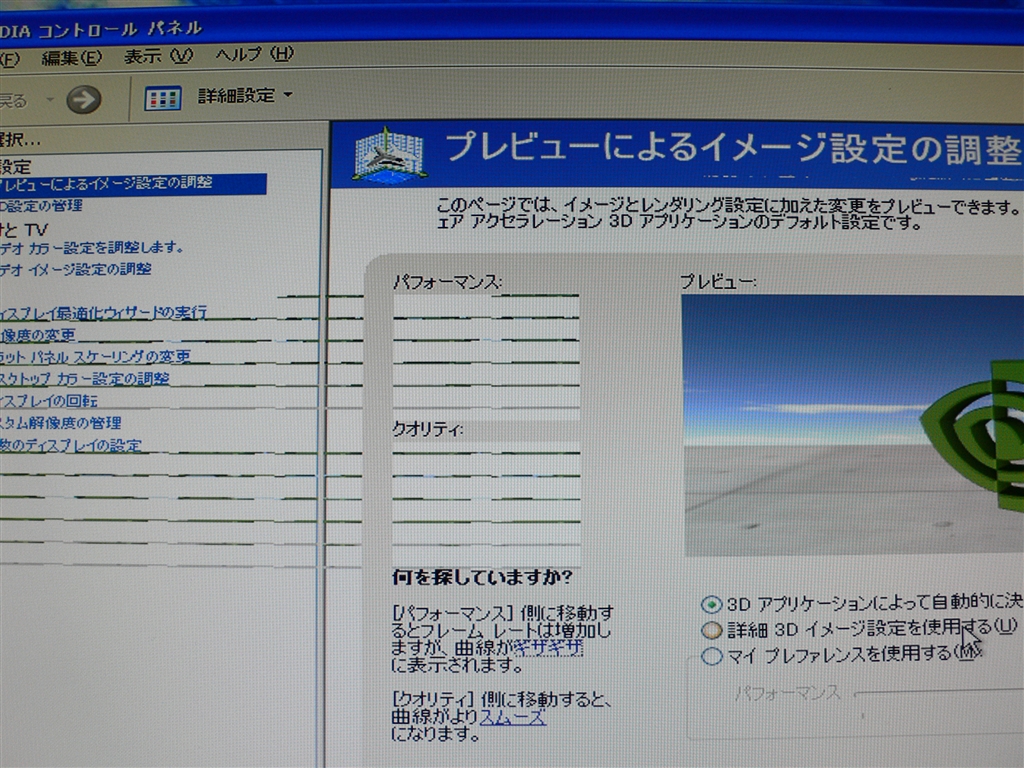Open the 表示(V) menu
This screenshot has width=1024, height=768.
(x=158, y=56)
